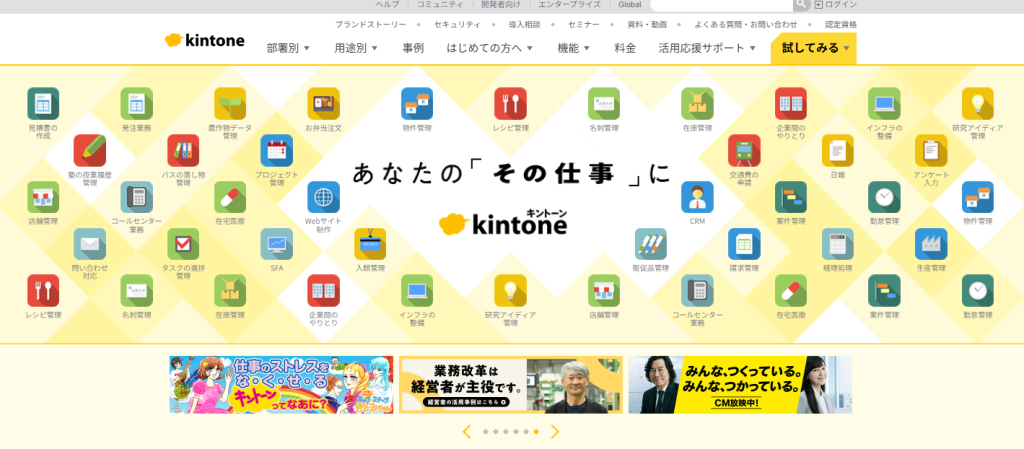Image resolution: width=1024 pixels, height=449 pixels.
Task: Open the お弁当注文 app icon
Action: (x=323, y=103)
